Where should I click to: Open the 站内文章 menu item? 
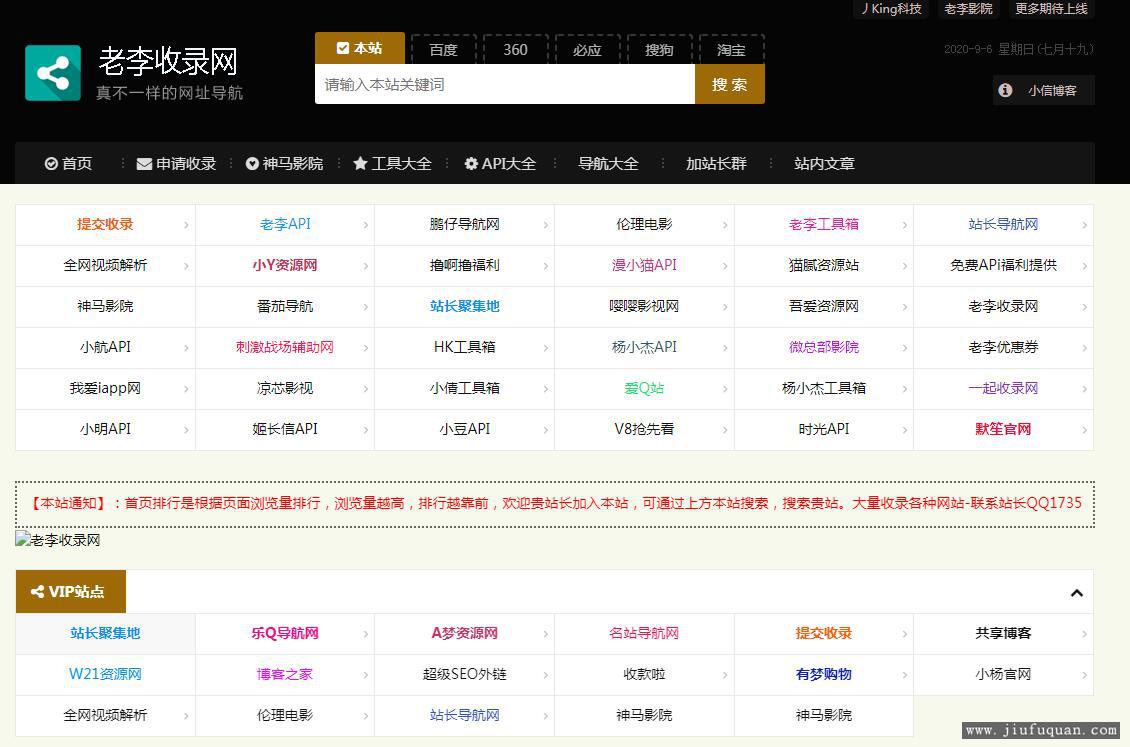pyautogui.click(x=824, y=164)
